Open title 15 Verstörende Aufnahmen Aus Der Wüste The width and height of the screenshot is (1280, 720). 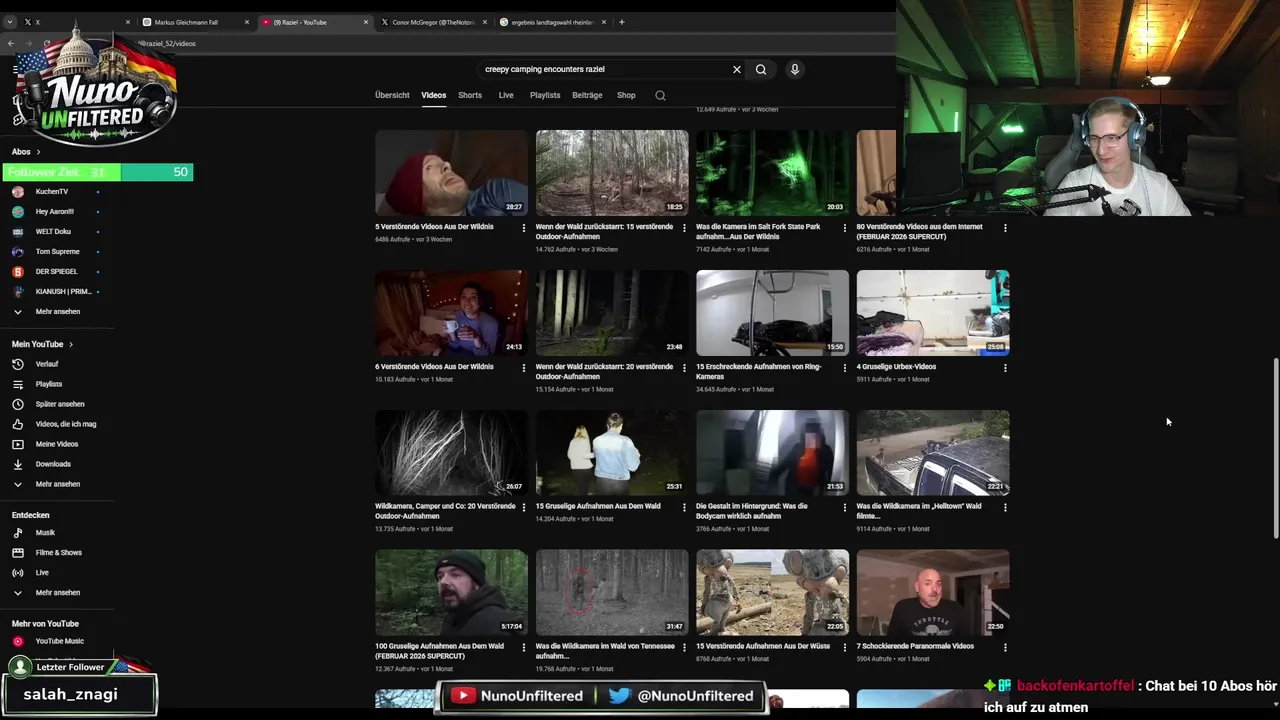tap(763, 646)
